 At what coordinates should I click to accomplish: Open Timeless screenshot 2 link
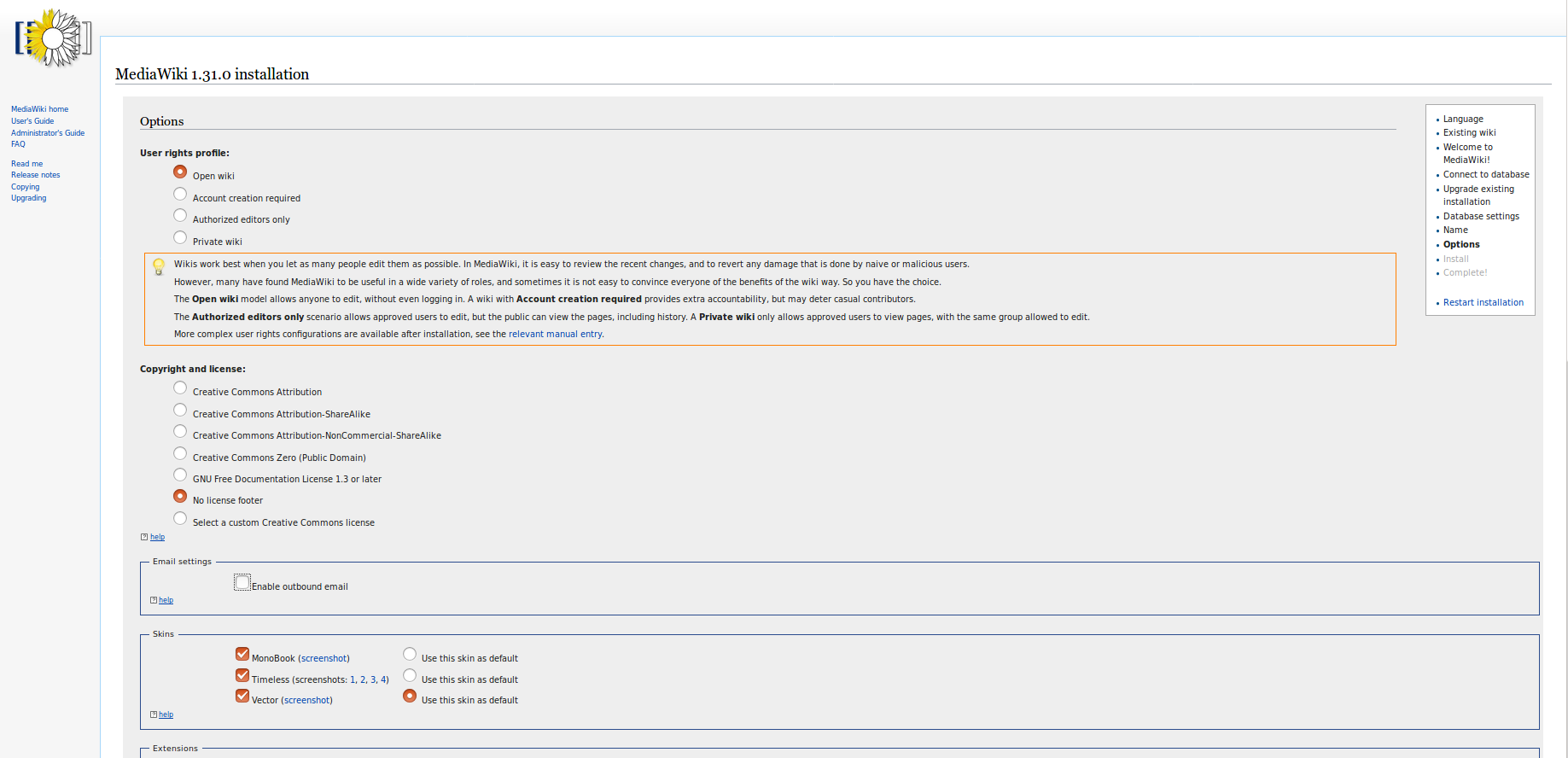(x=363, y=679)
